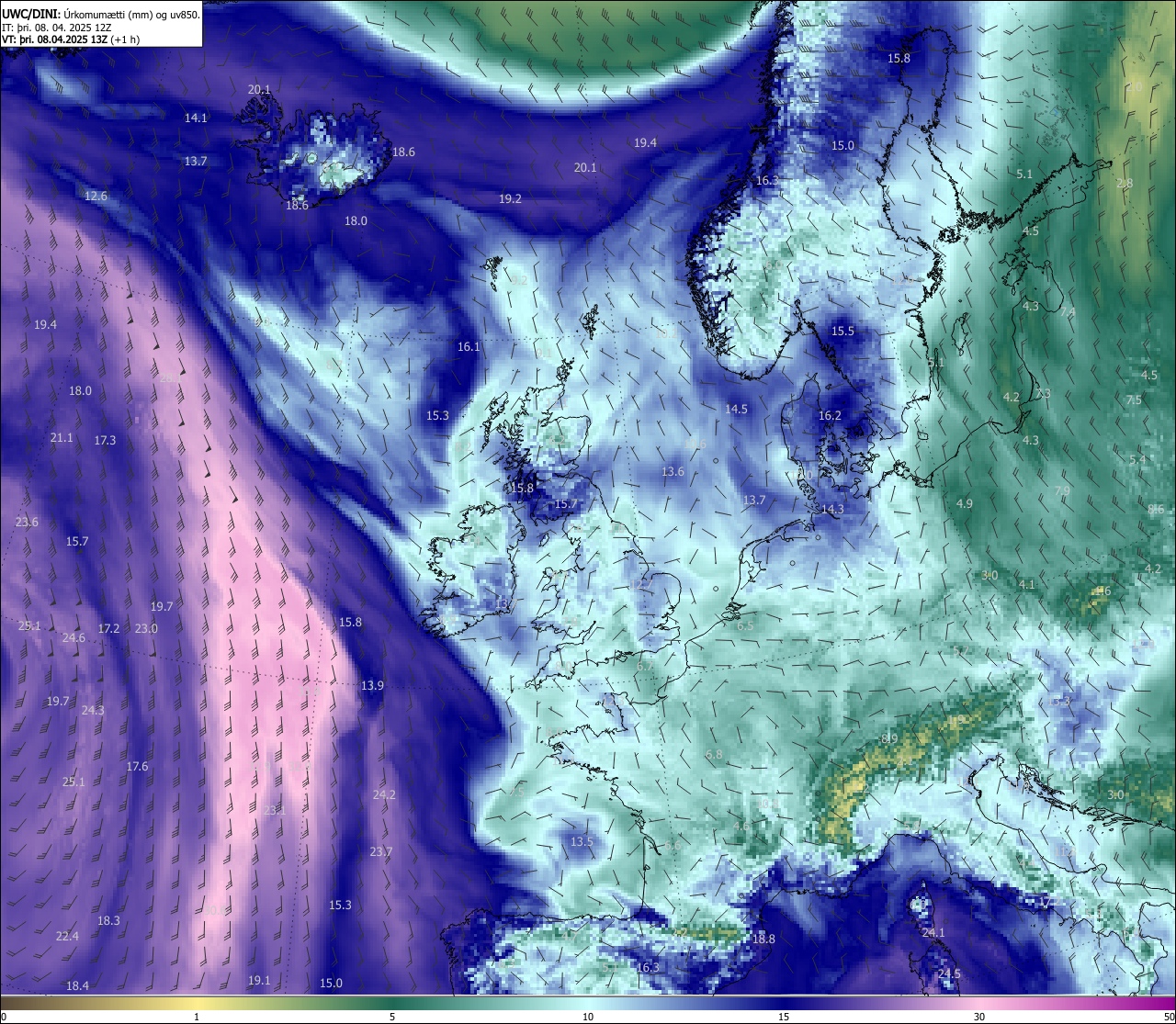Select the 17.3 value in the Atlantic
The width and height of the screenshot is (1176, 1024).
[105, 440]
